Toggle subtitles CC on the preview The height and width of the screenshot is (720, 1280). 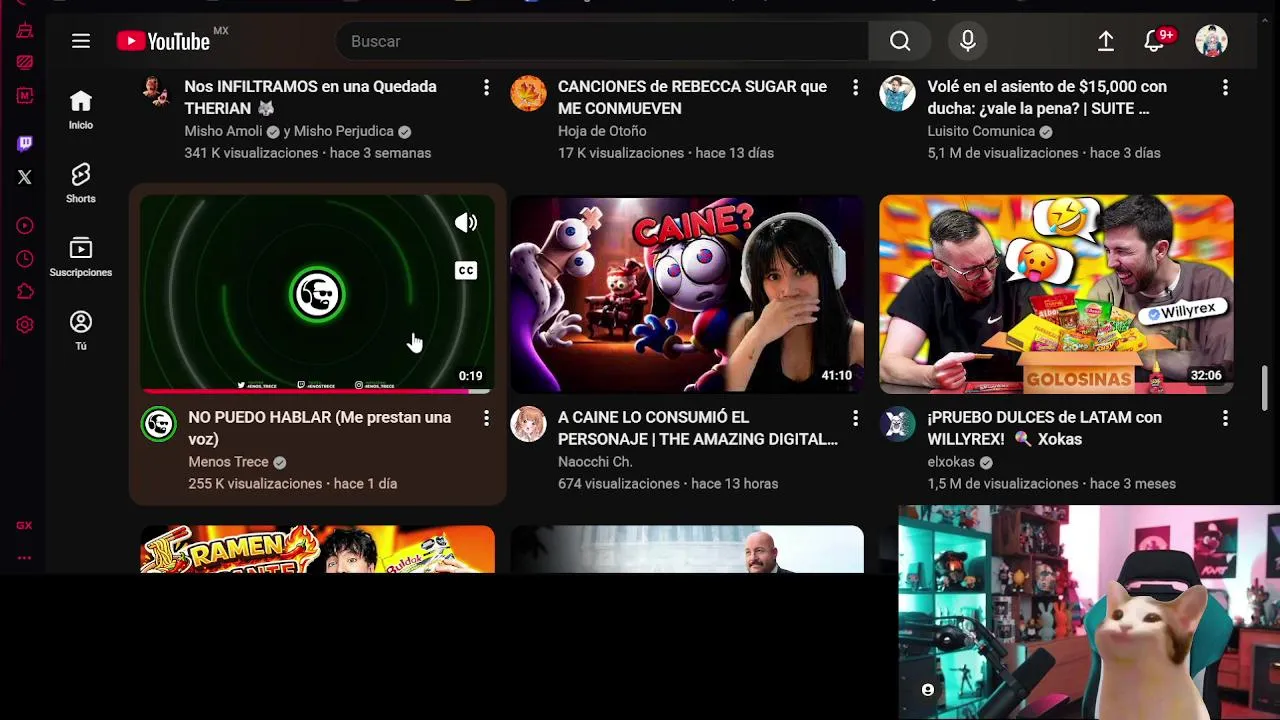[466, 270]
